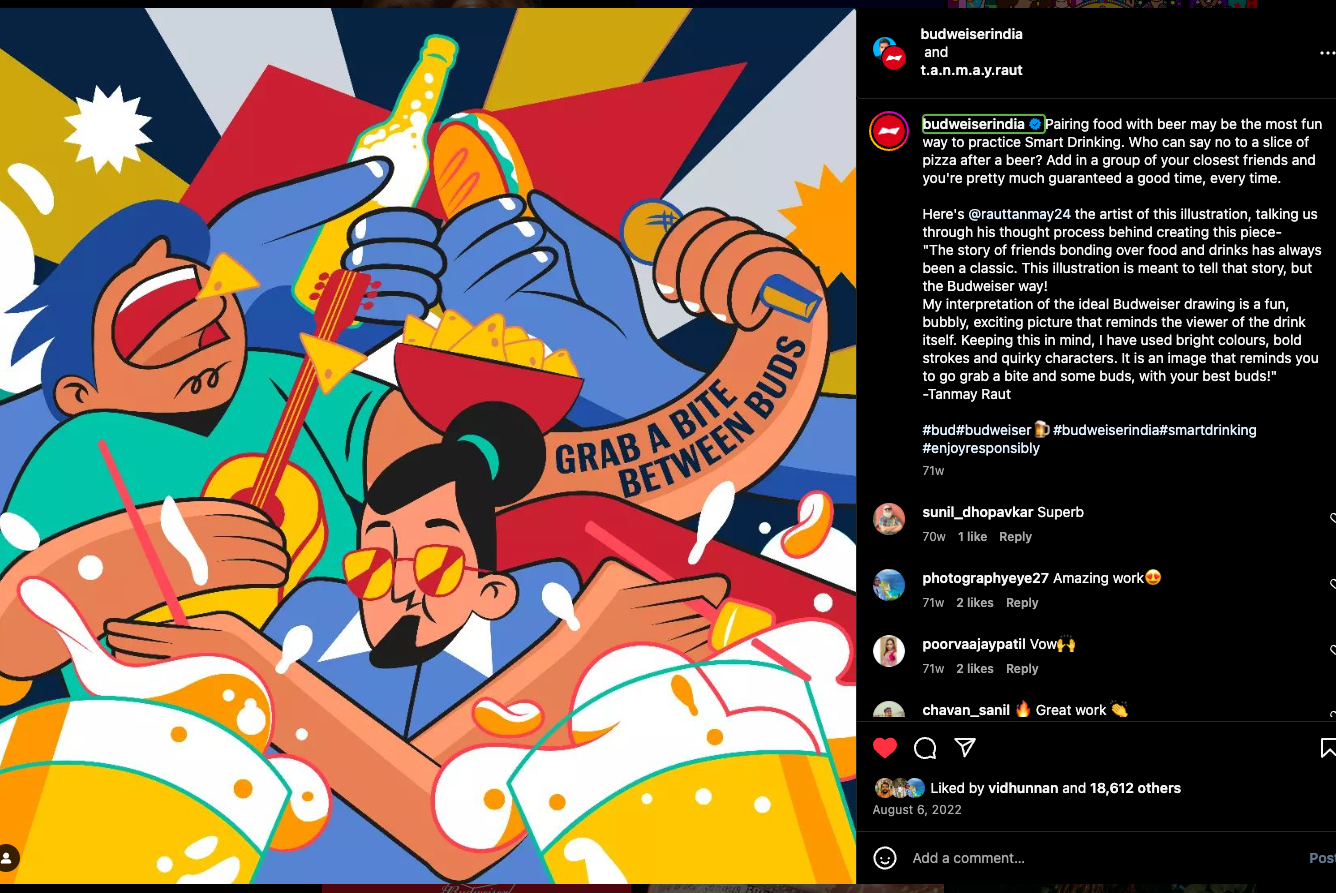Viewport: 1336px width, 893px height.
Task: Open the budweiserindia profile in header
Action: click(x=972, y=34)
